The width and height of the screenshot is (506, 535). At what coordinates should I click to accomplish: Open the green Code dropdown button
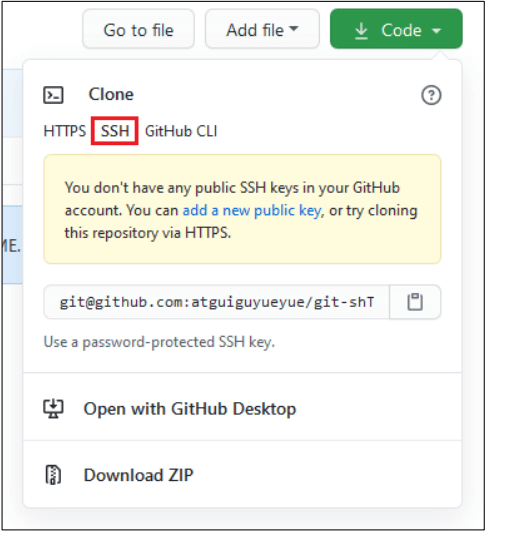[x=396, y=29]
